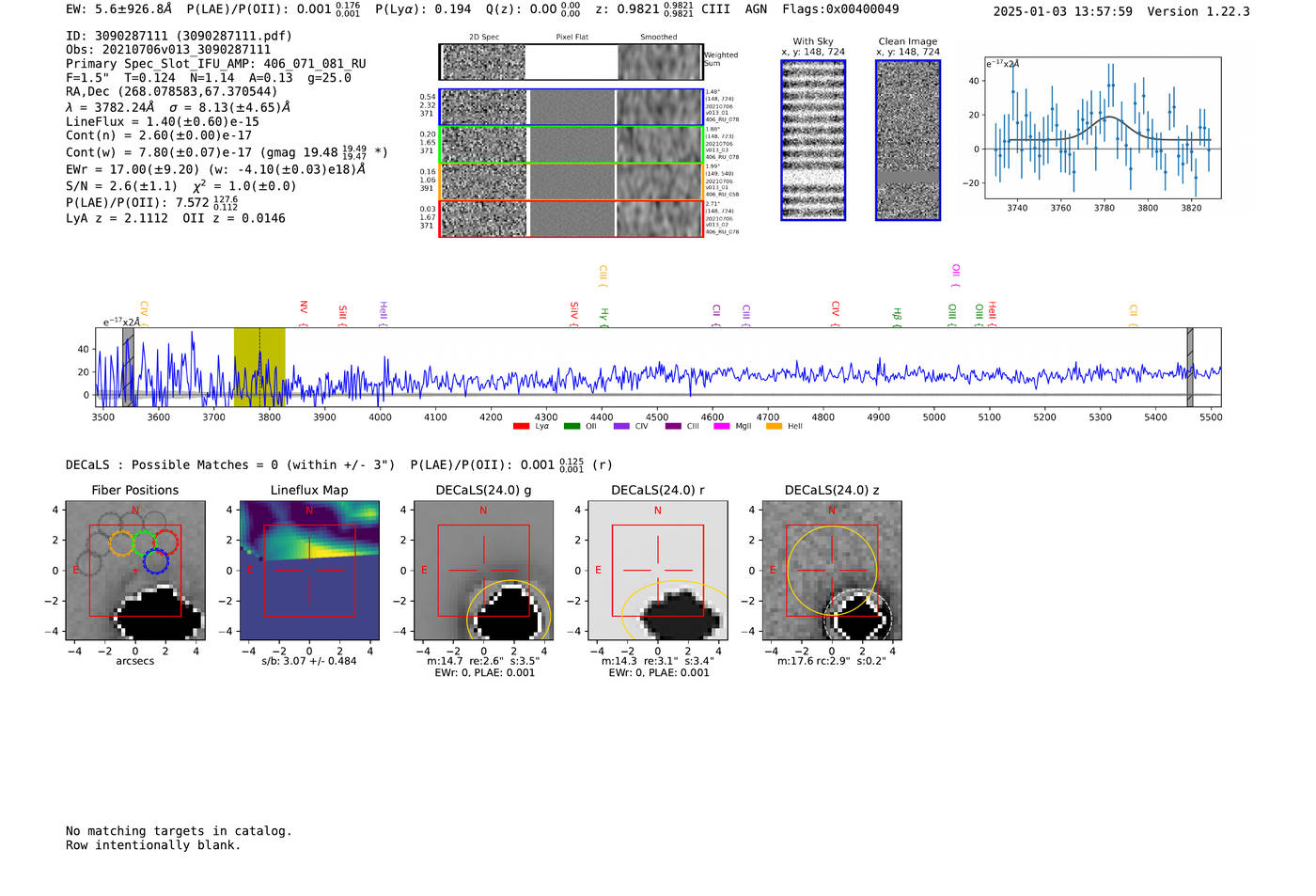The height and width of the screenshot is (896, 1316).
Task: Click the s/b: 3.07 +/- 0.484 caption
Action: (x=309, y=661)
